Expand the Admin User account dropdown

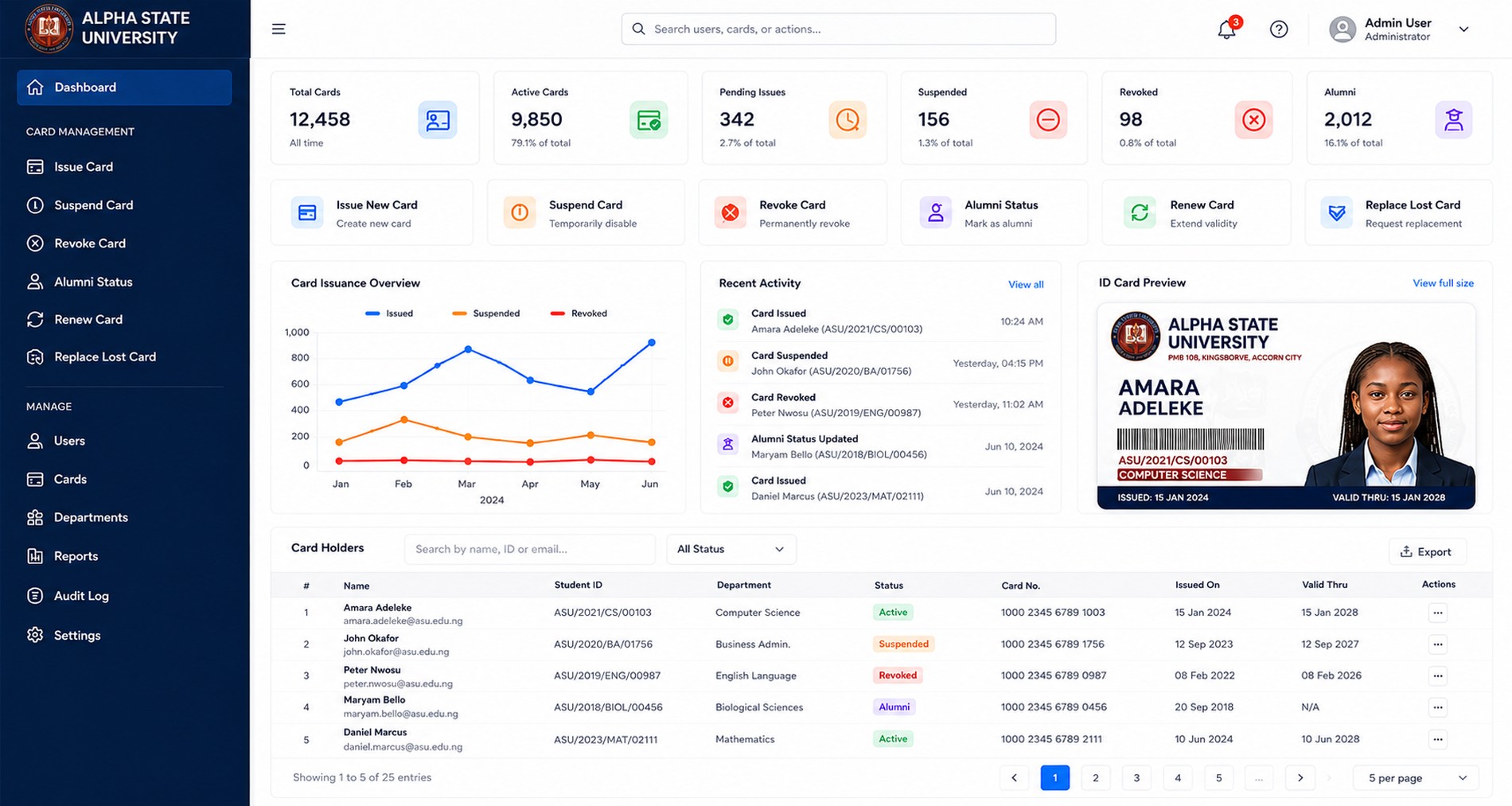[x=1463, y=29]
